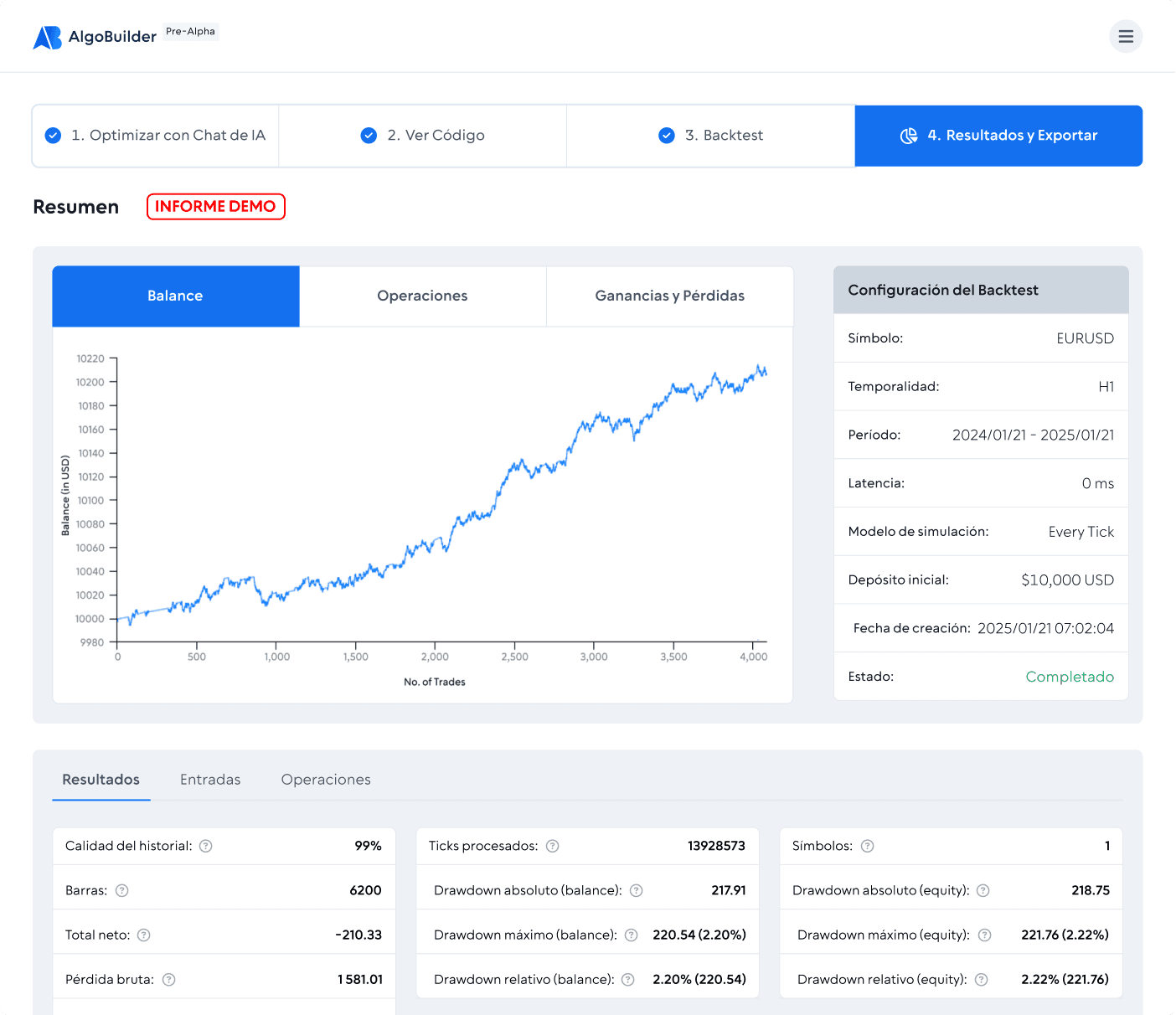Open the Ganancias y Pérdidas tab
The image size is (1176, 1015).
coord(669,296)
